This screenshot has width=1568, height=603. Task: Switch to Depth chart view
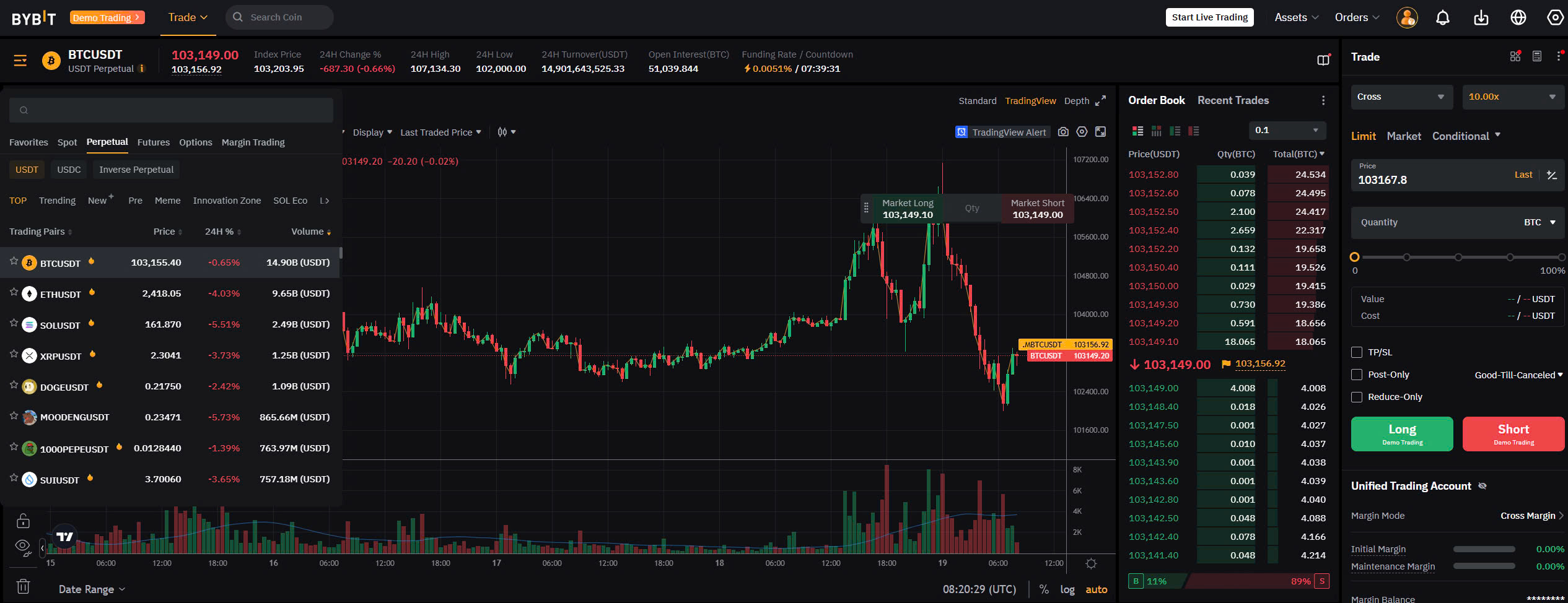point(1076,101)
